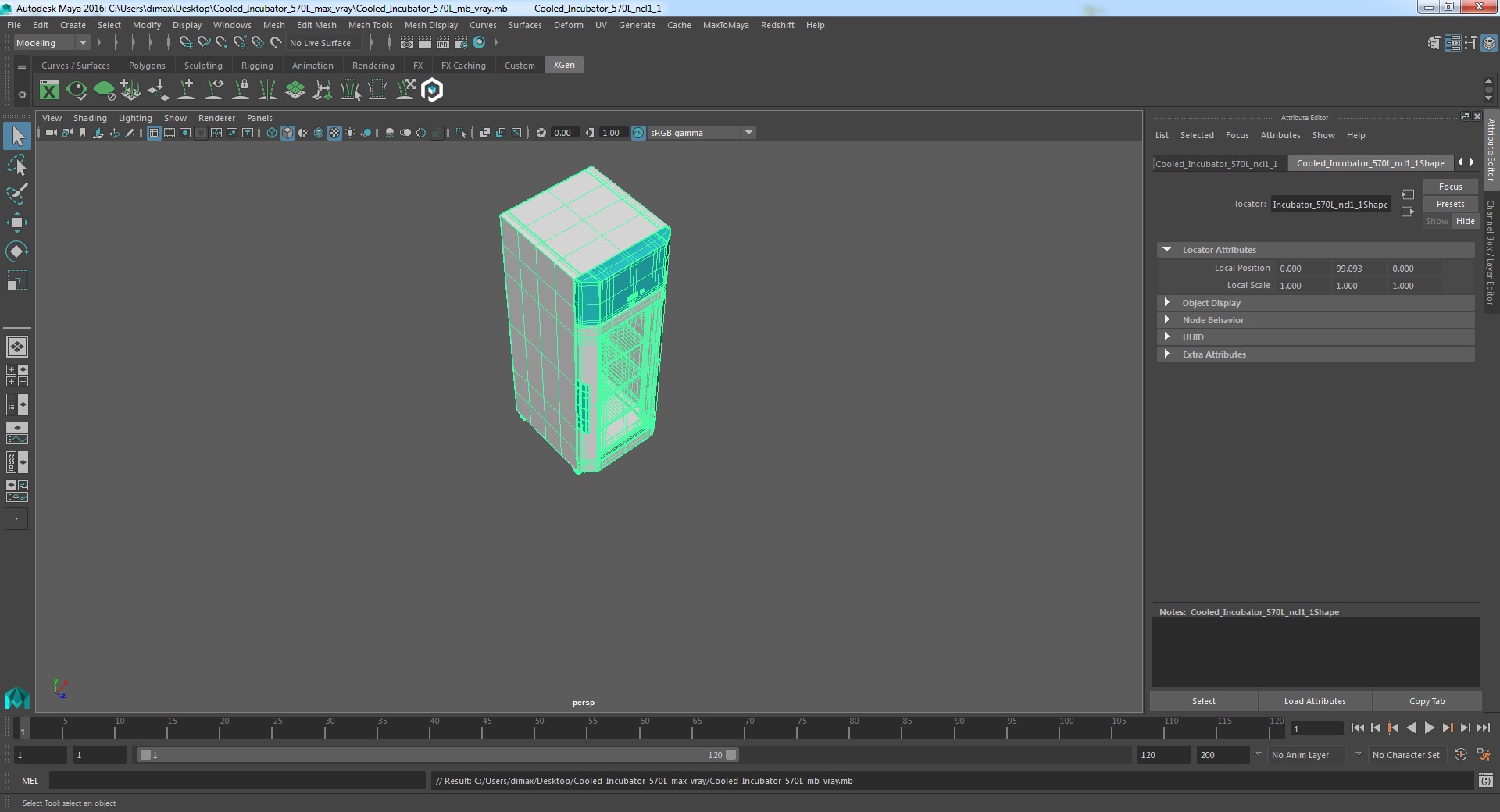Select the Paint Selection tool
Viewport: 1500px width, 812px height.
tap(17, 194)
